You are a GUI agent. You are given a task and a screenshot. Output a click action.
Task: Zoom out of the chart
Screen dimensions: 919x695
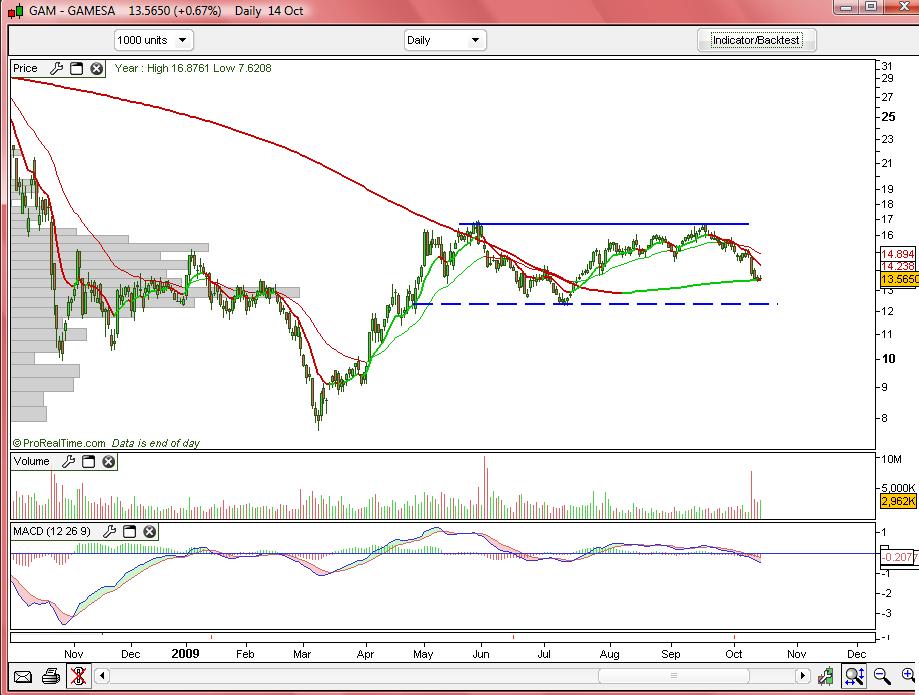coord(881,676)
